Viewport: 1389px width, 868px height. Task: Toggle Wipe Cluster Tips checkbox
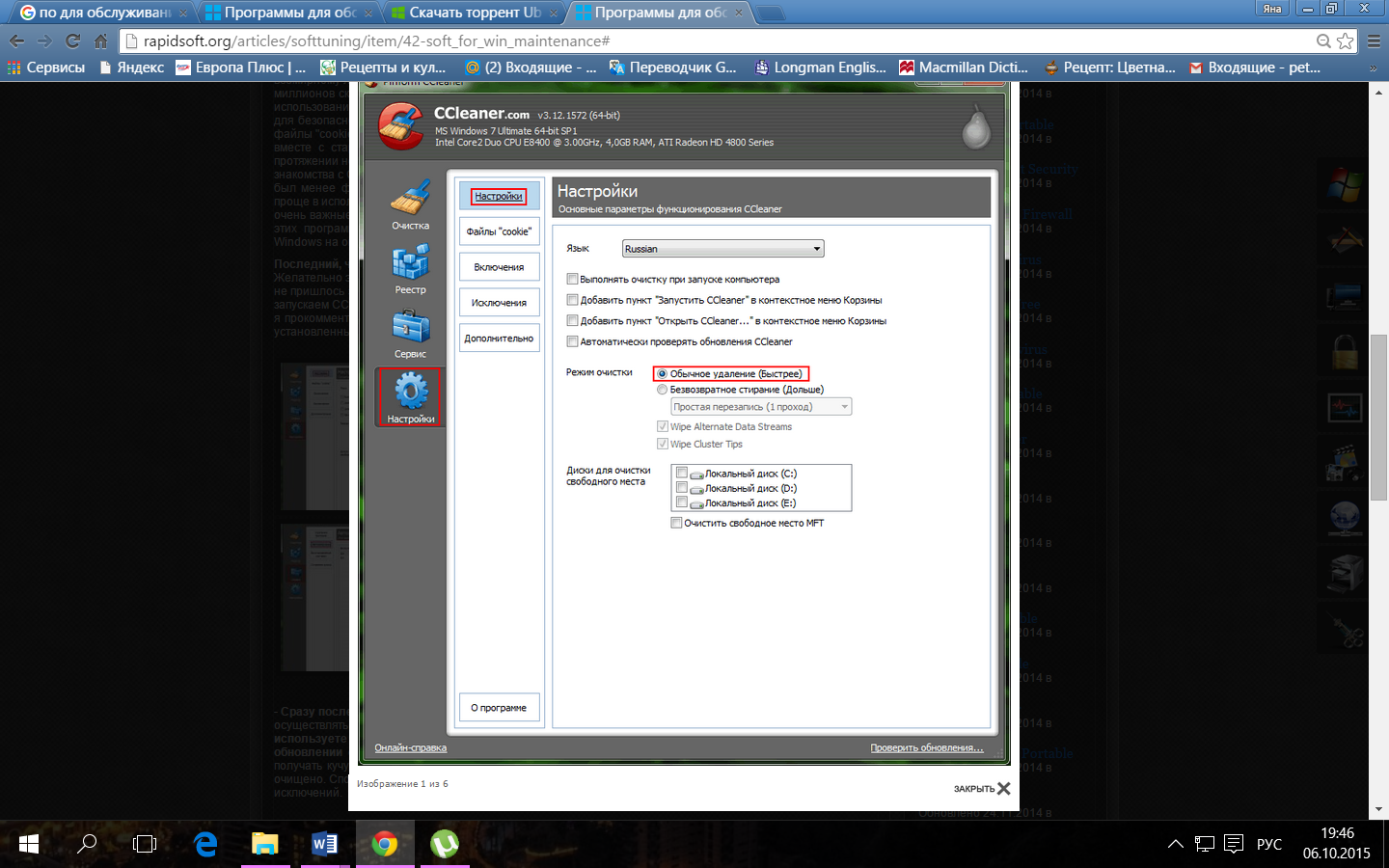coord(663,444)
